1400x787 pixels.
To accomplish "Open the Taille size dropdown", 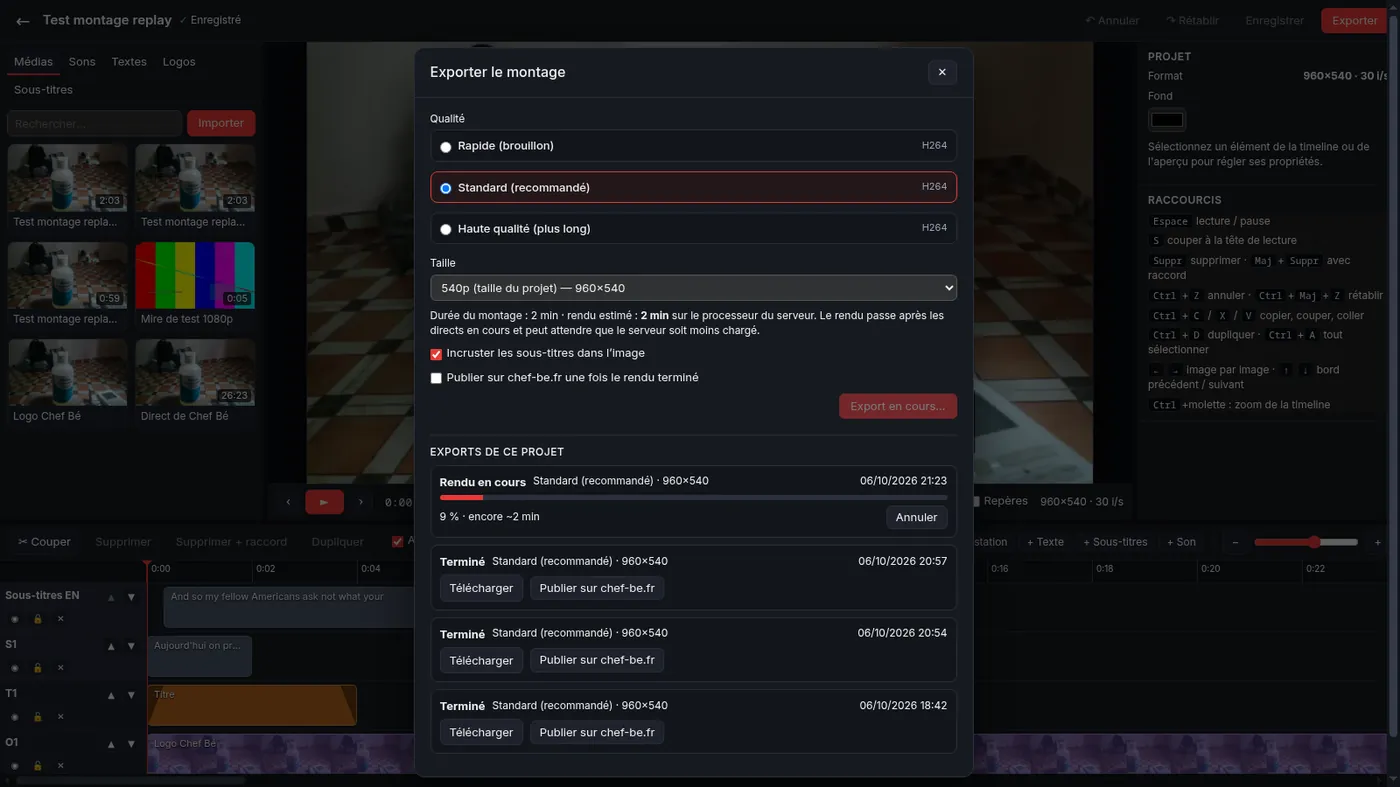I will 693,288.
